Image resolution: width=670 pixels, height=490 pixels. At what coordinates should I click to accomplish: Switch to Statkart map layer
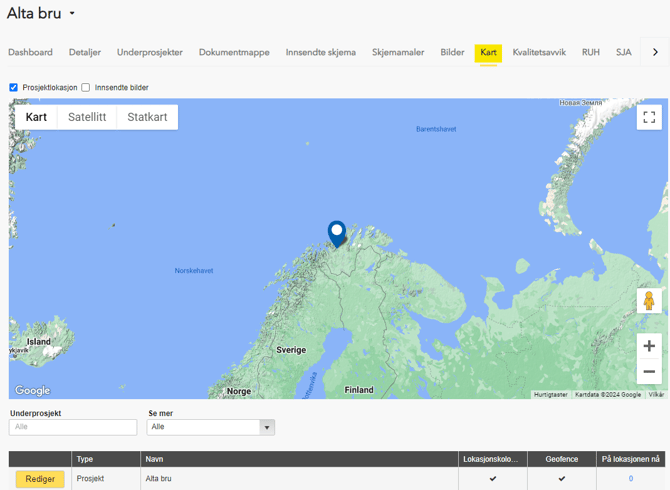pyautogui.click(x=147, y=117)
